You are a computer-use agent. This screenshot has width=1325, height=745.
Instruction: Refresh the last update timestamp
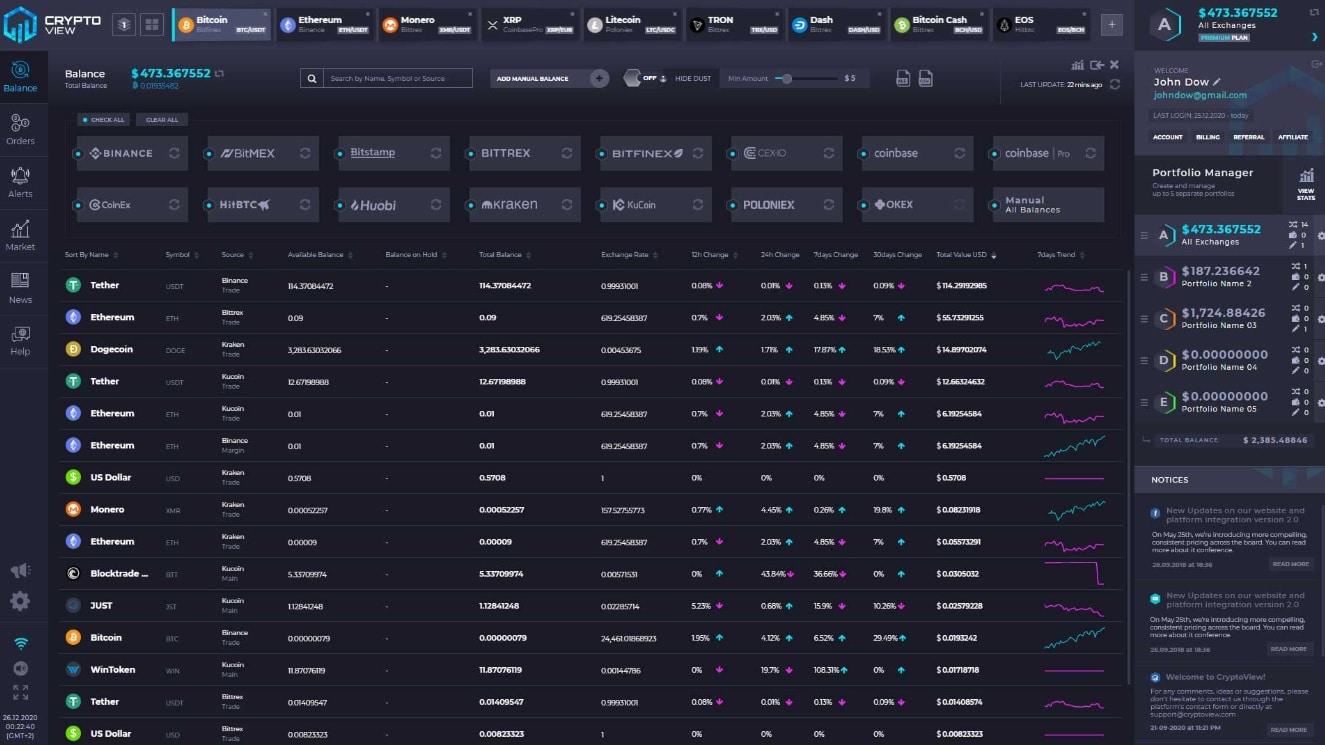point(1115,85)
